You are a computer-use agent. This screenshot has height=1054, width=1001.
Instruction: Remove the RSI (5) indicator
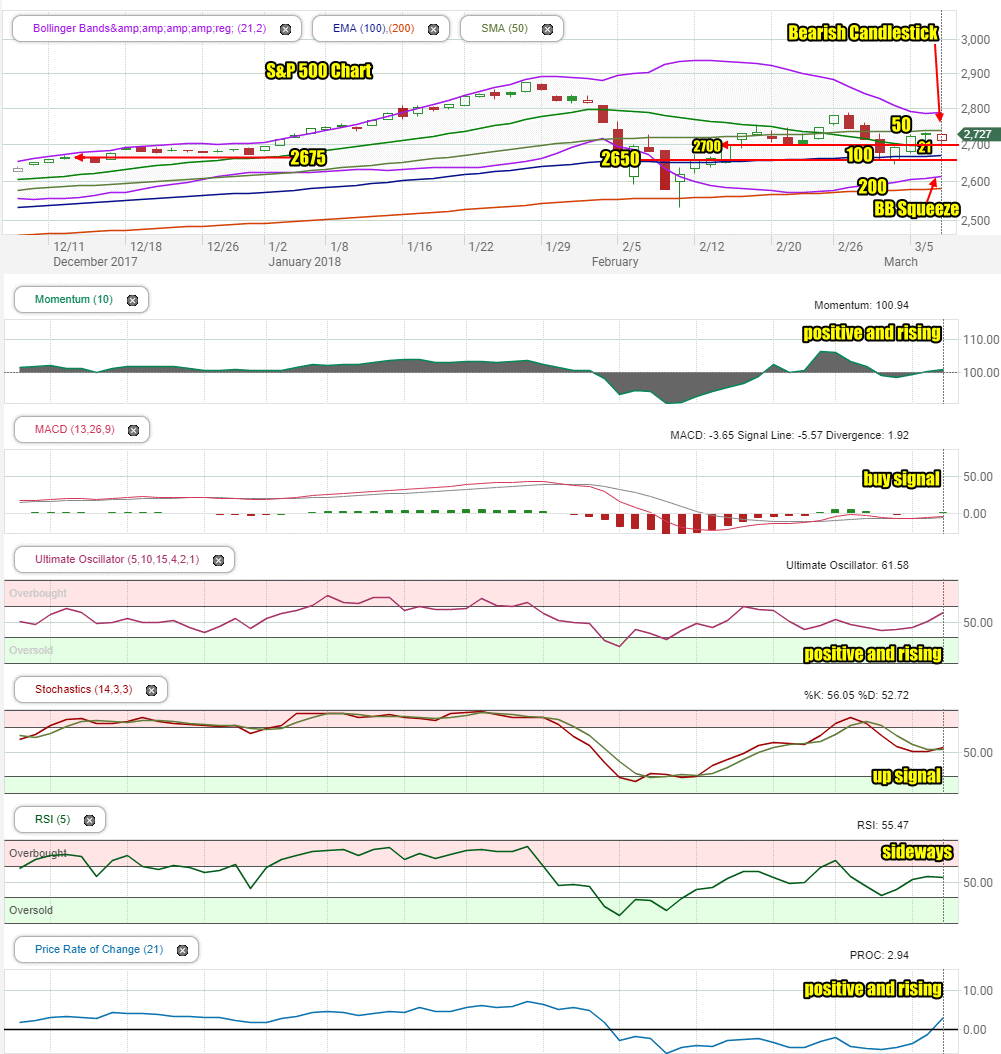[x=89, y=820]
